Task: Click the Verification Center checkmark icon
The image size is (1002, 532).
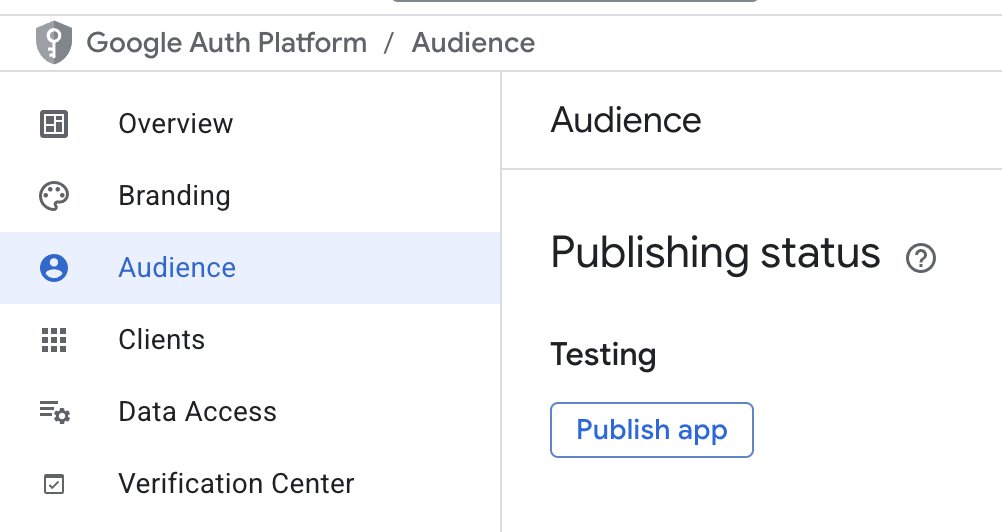Action: [x=53, y=484]
